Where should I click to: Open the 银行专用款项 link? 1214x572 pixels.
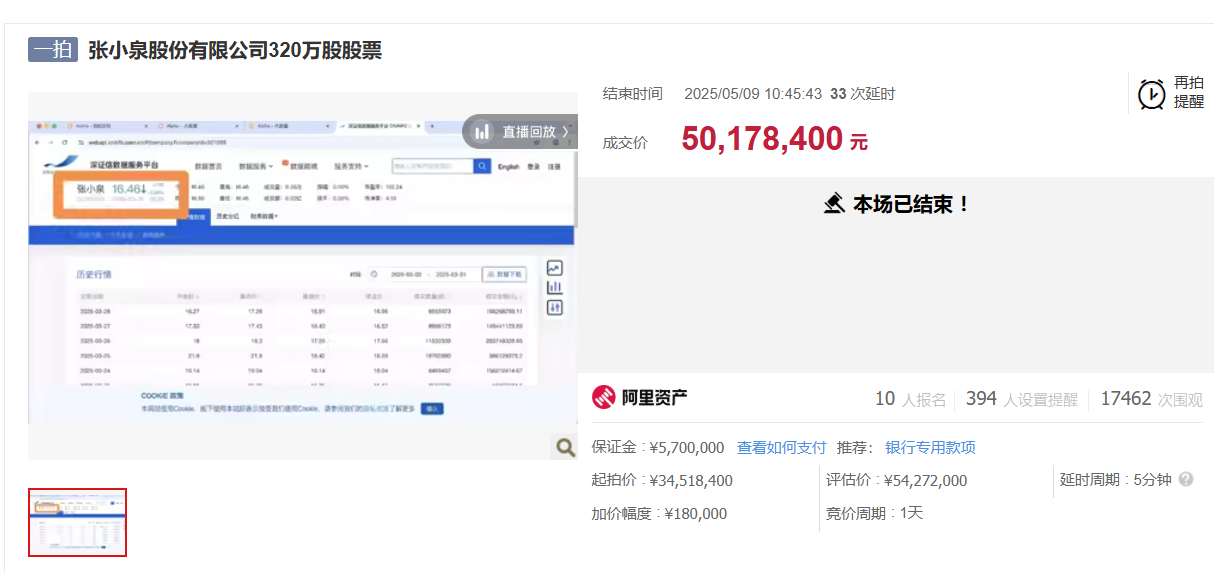tap(930, 447)
